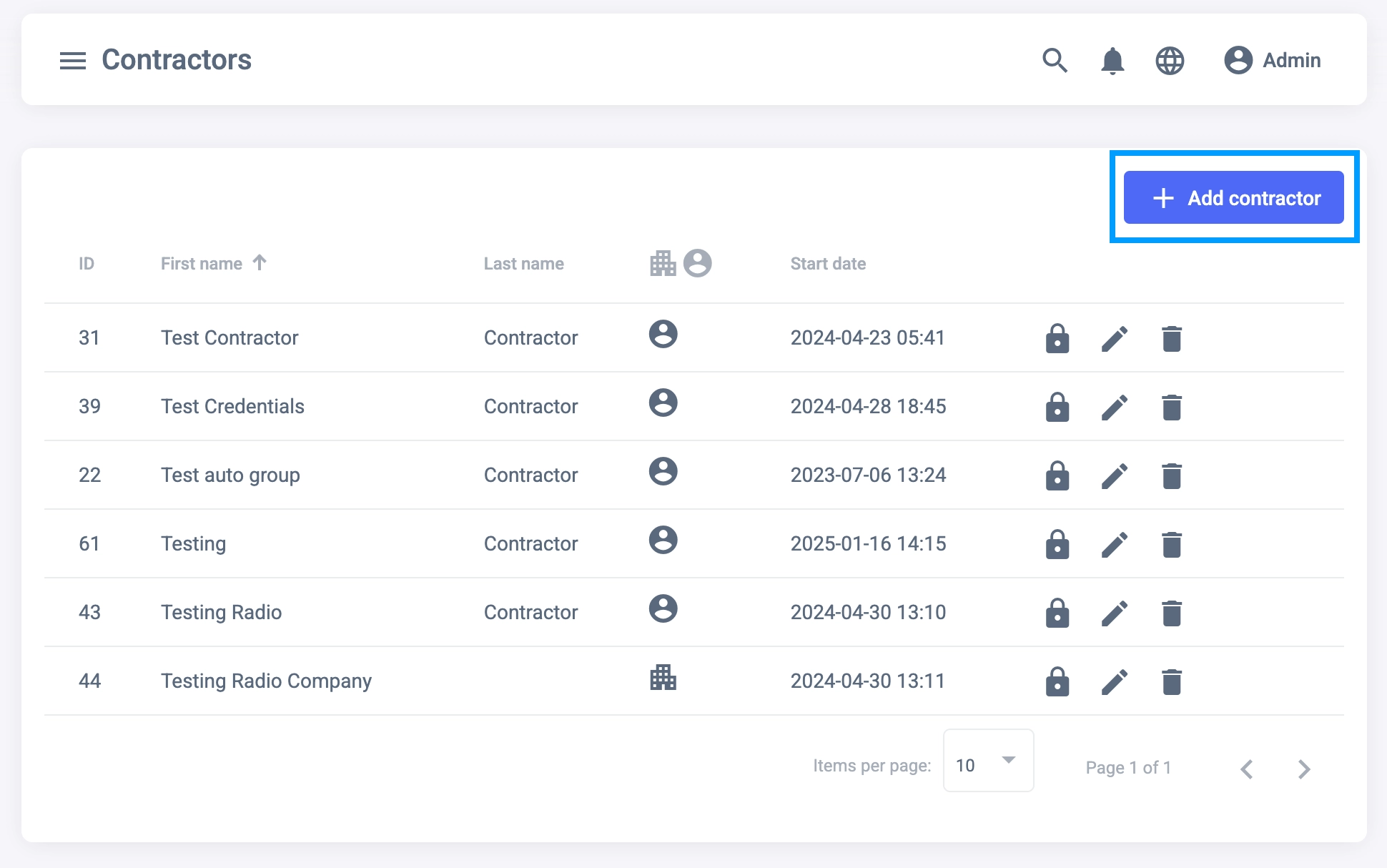Go to next page chevron
1387x868 pixels.
(x=1303, y=769)
